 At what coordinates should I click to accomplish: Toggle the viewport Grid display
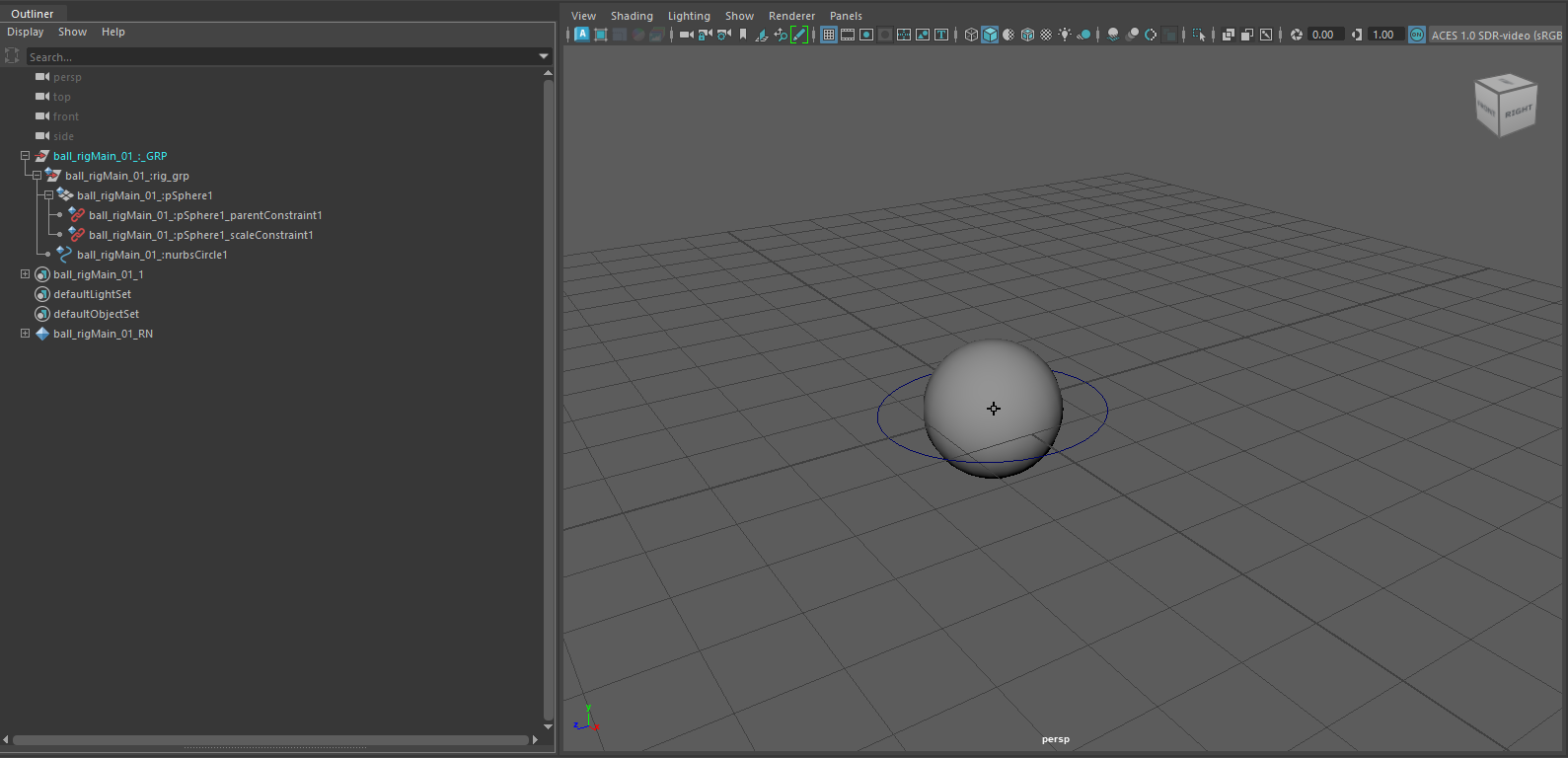pos(829,35)
